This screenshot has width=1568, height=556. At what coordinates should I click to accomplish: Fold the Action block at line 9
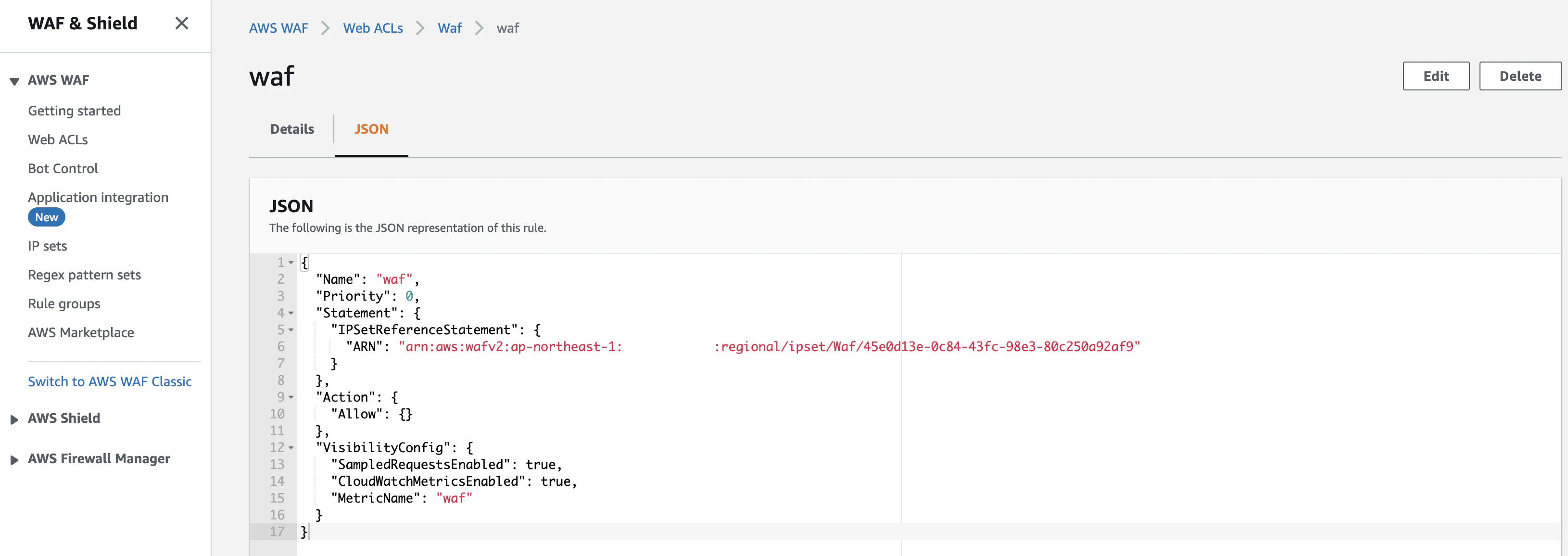(291, 397)
